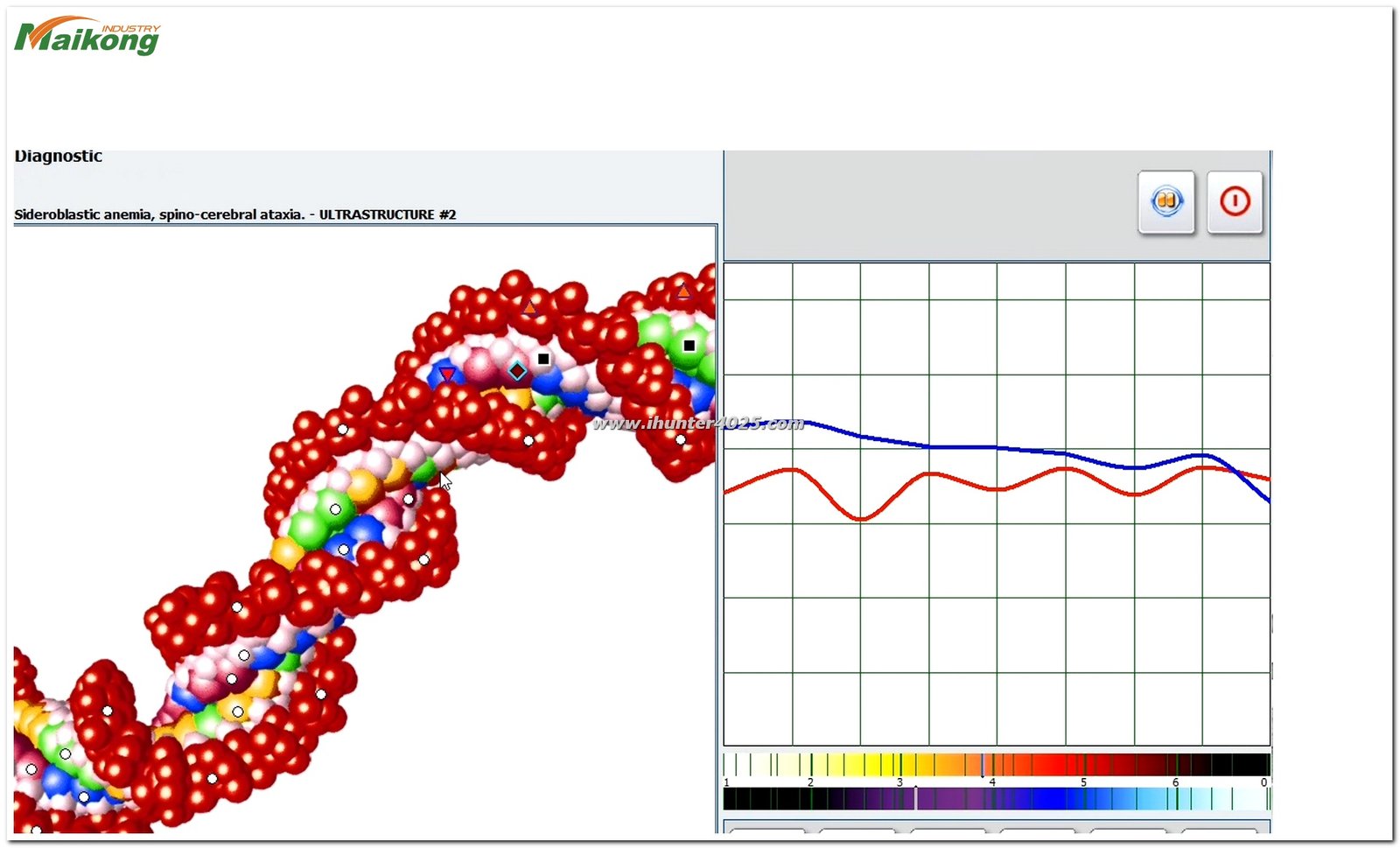Viewport: 1400px width, 848px height.
Task: Select black square marker beside the diamond
Action: [543, 359]
